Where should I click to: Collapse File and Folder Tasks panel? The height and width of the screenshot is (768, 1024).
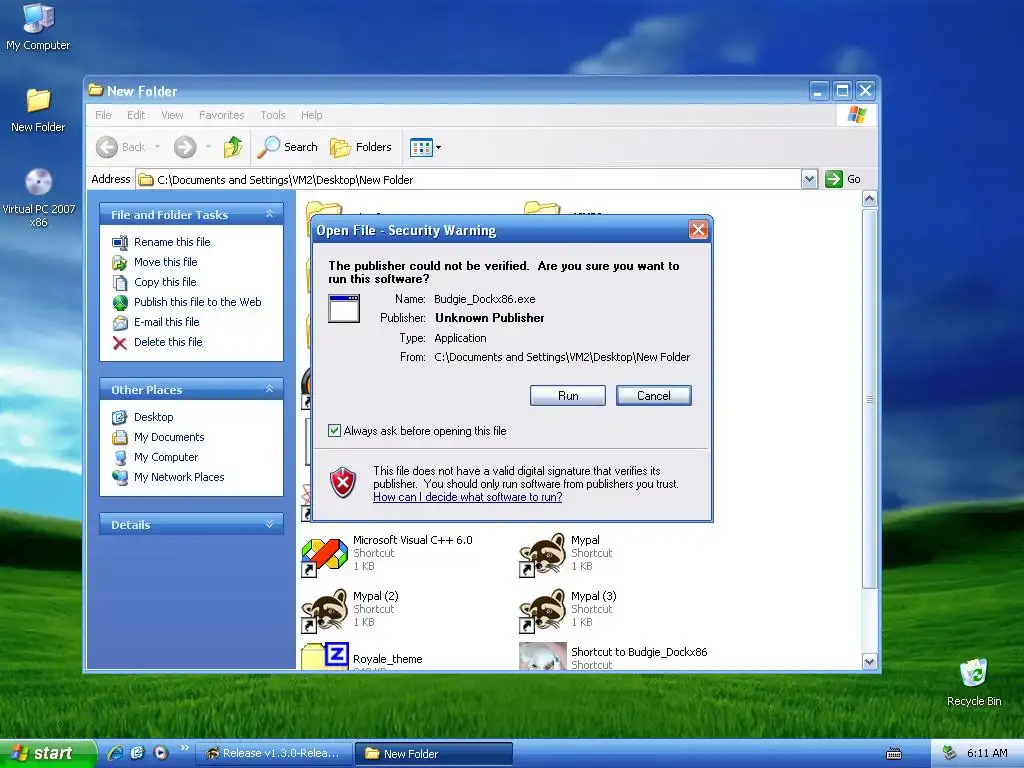coord(269,214)
